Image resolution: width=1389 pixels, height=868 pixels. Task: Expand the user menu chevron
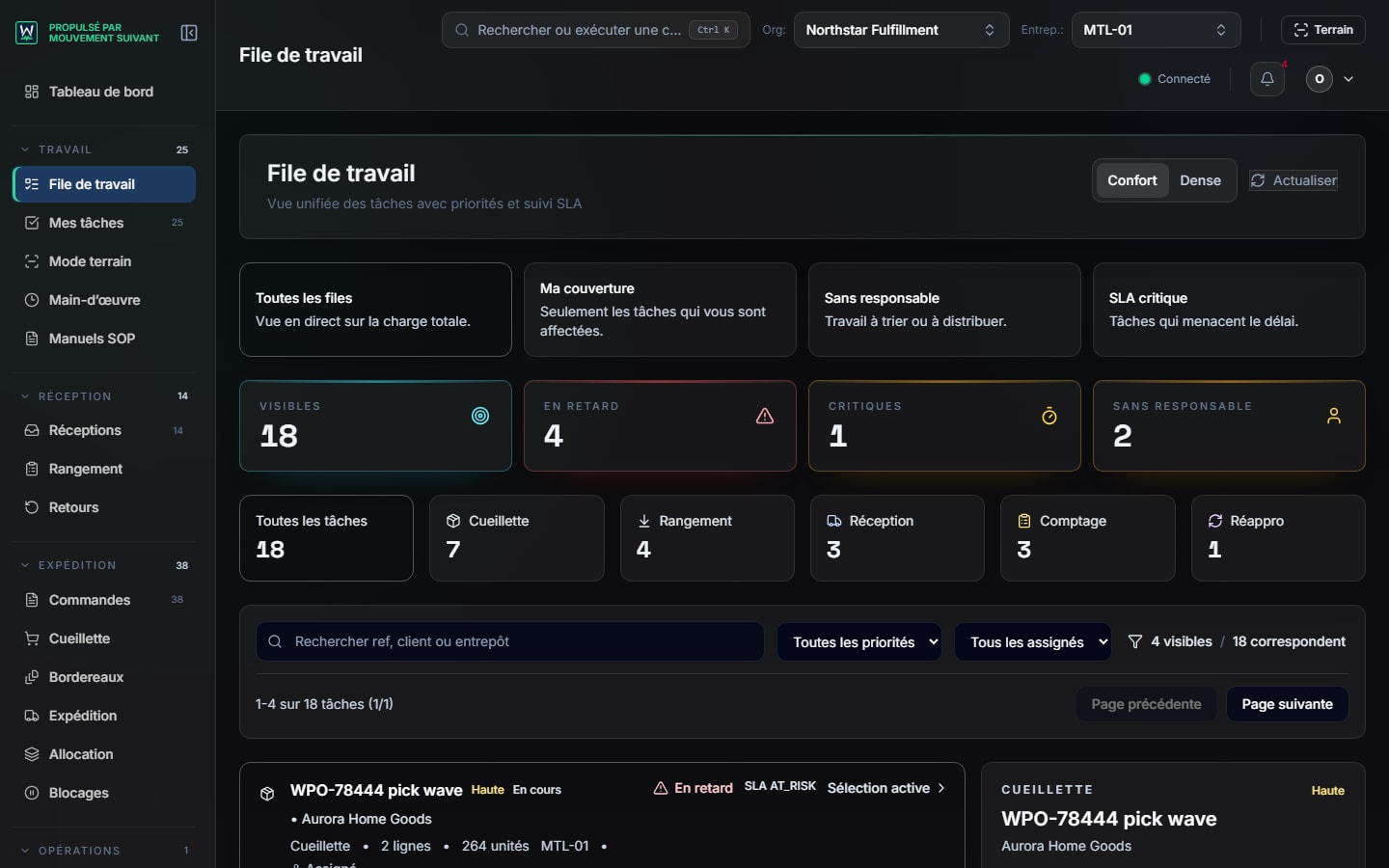pos(1348,79)
